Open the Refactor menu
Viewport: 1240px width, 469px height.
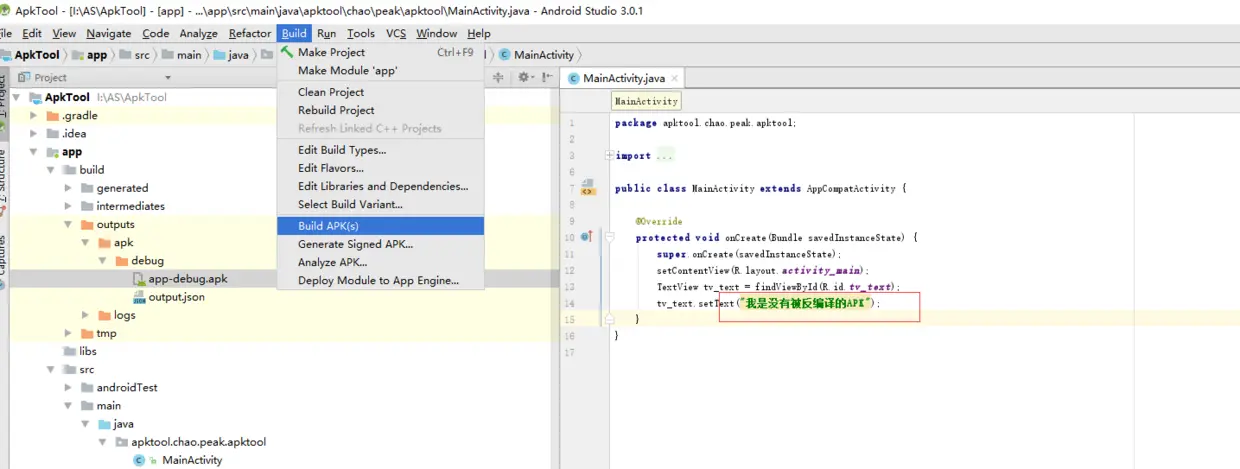coord(250,33)
